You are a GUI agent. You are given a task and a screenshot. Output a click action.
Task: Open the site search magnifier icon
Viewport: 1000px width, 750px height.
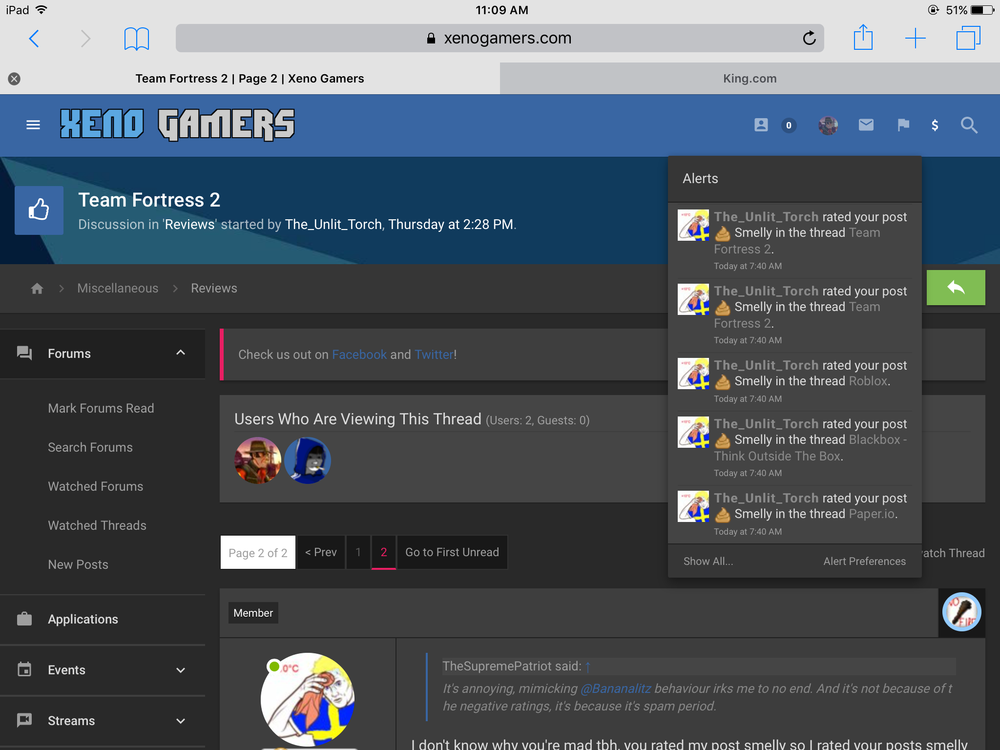pos(969,125)
